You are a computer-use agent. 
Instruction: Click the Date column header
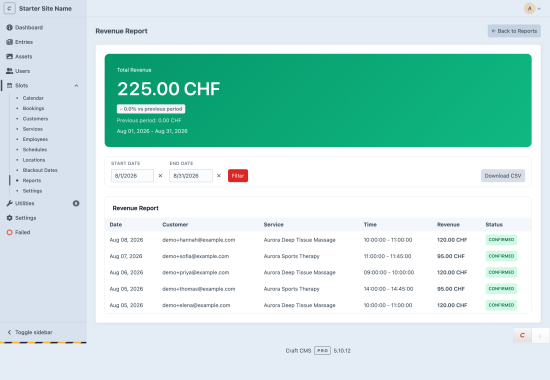[116, 225]
